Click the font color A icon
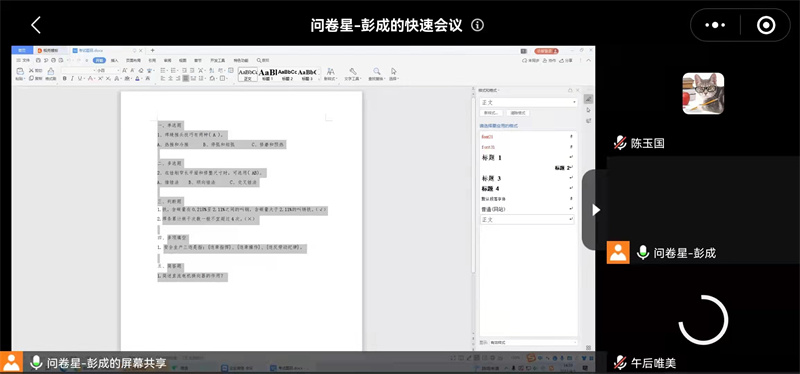 [x=137, y=79]
